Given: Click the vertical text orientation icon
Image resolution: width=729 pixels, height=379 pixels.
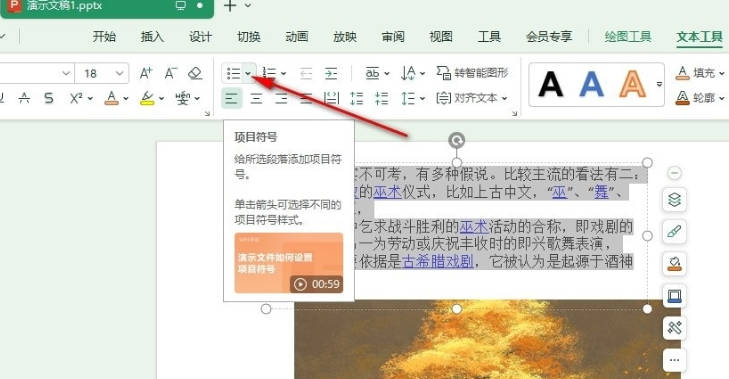Looking at the screenshot, I should coord(408,73).
